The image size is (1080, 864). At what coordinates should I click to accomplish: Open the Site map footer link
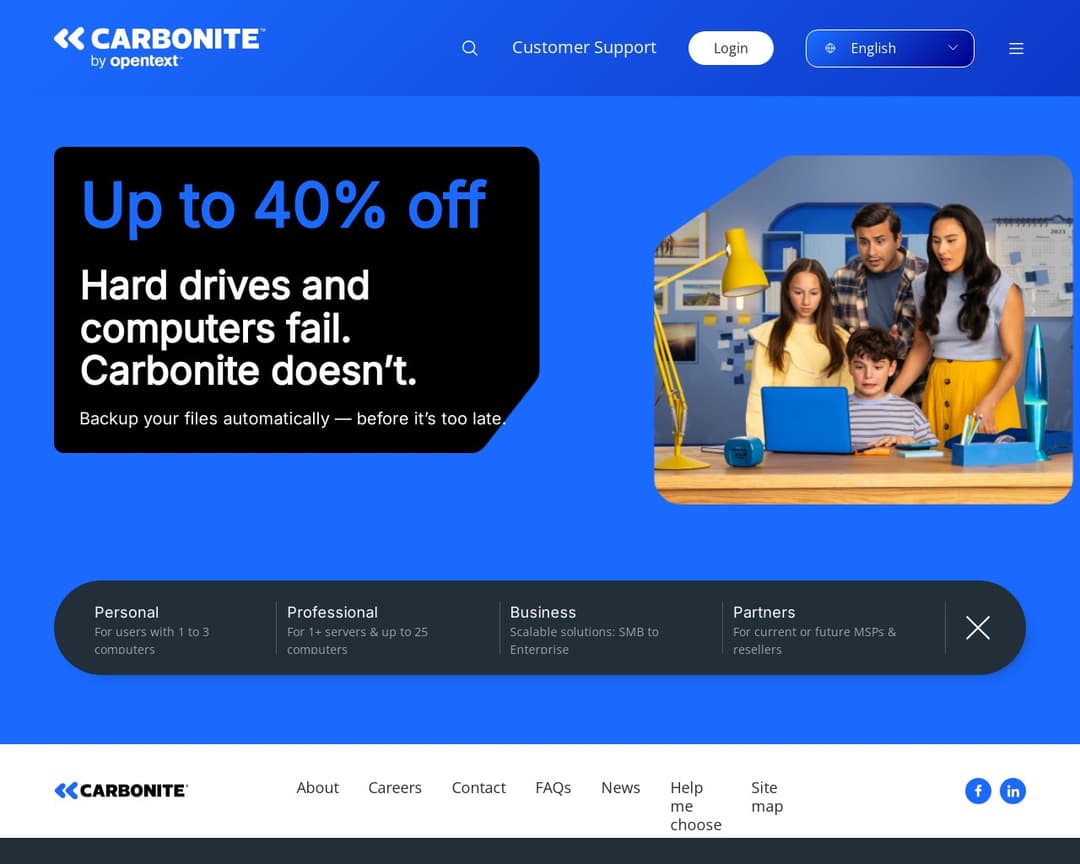click(x=767, y=796)
